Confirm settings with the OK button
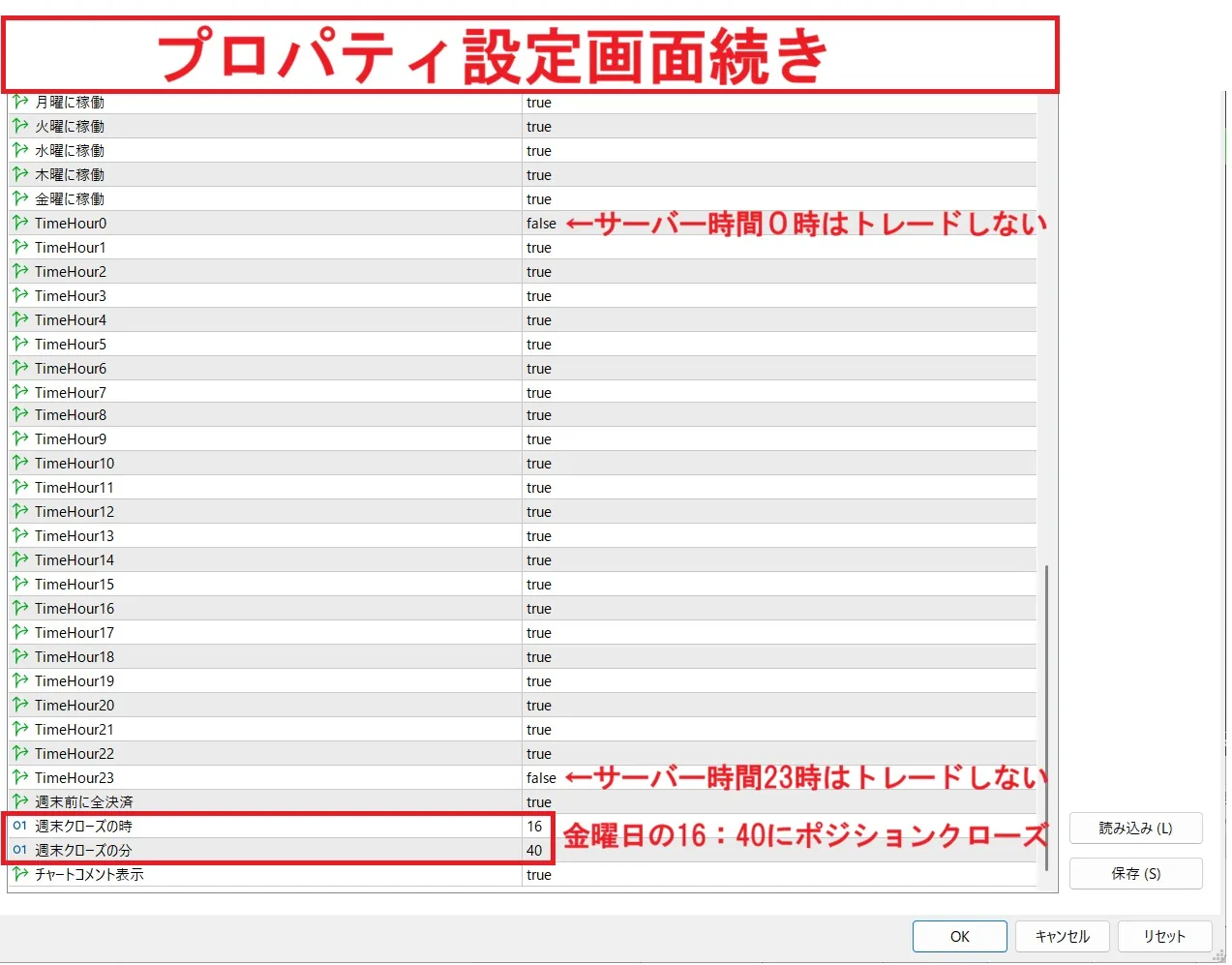This screenshot has height=965, width=1232. (x=959, y=936)
